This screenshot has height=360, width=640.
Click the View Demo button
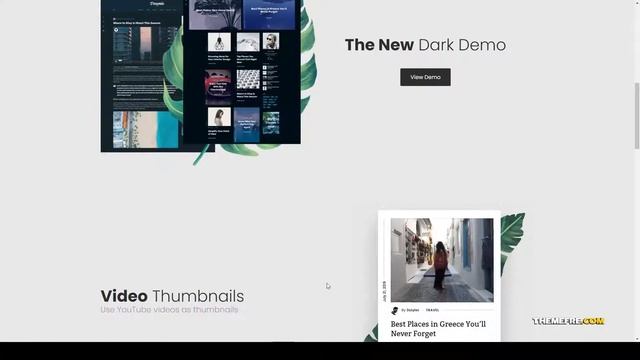pyautogui.click(x=425, y=77)
